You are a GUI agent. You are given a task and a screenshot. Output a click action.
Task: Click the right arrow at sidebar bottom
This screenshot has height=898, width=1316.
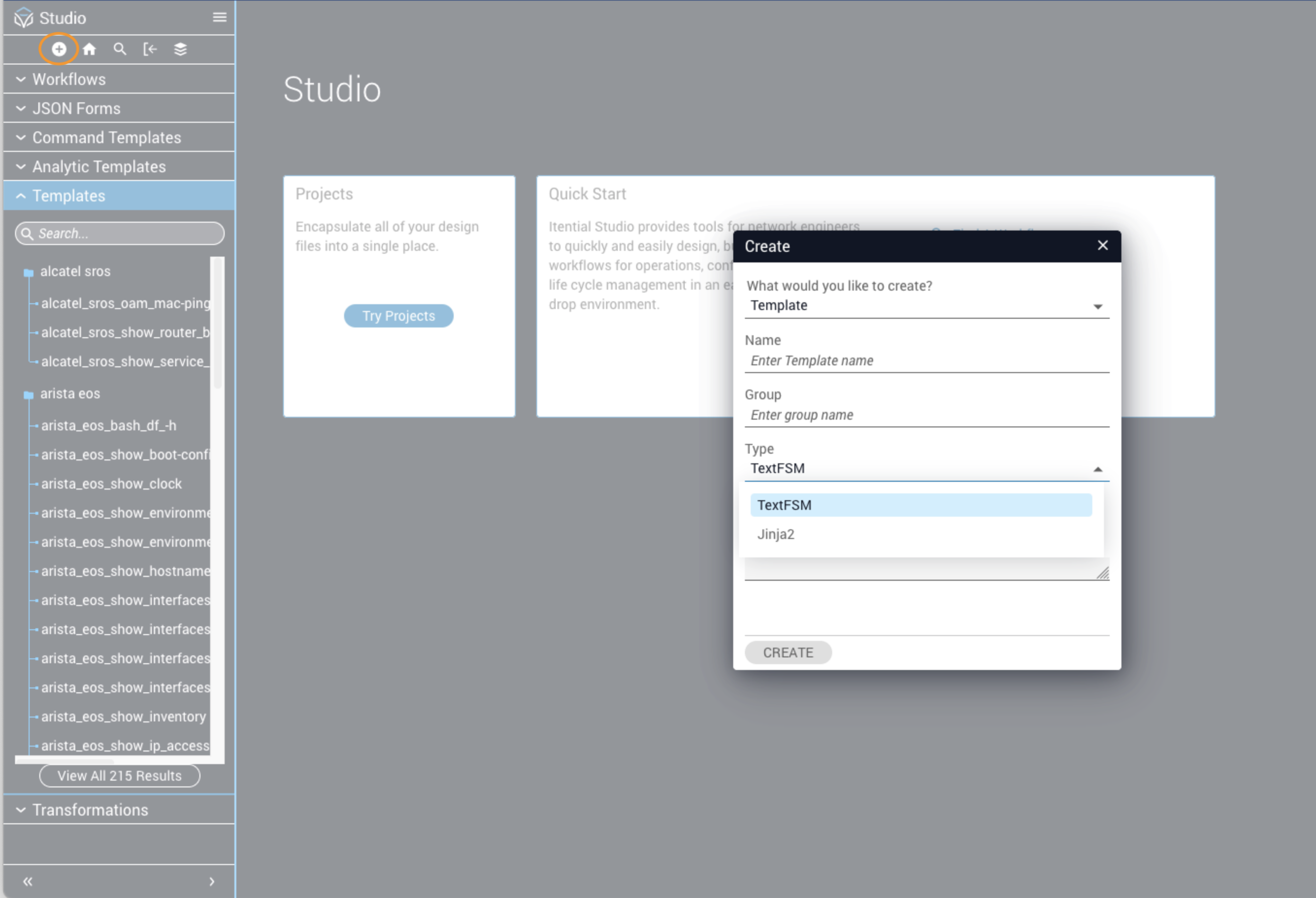(x=212, y=882)
